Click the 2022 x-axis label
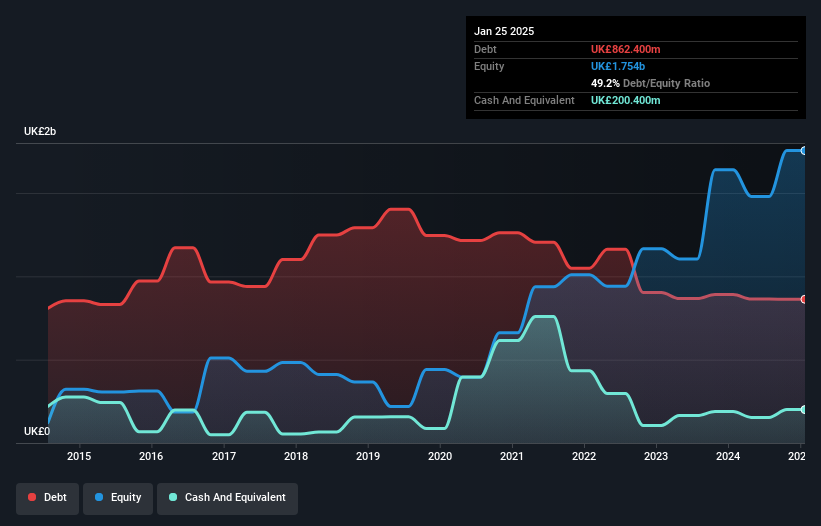 click(584, 456)
